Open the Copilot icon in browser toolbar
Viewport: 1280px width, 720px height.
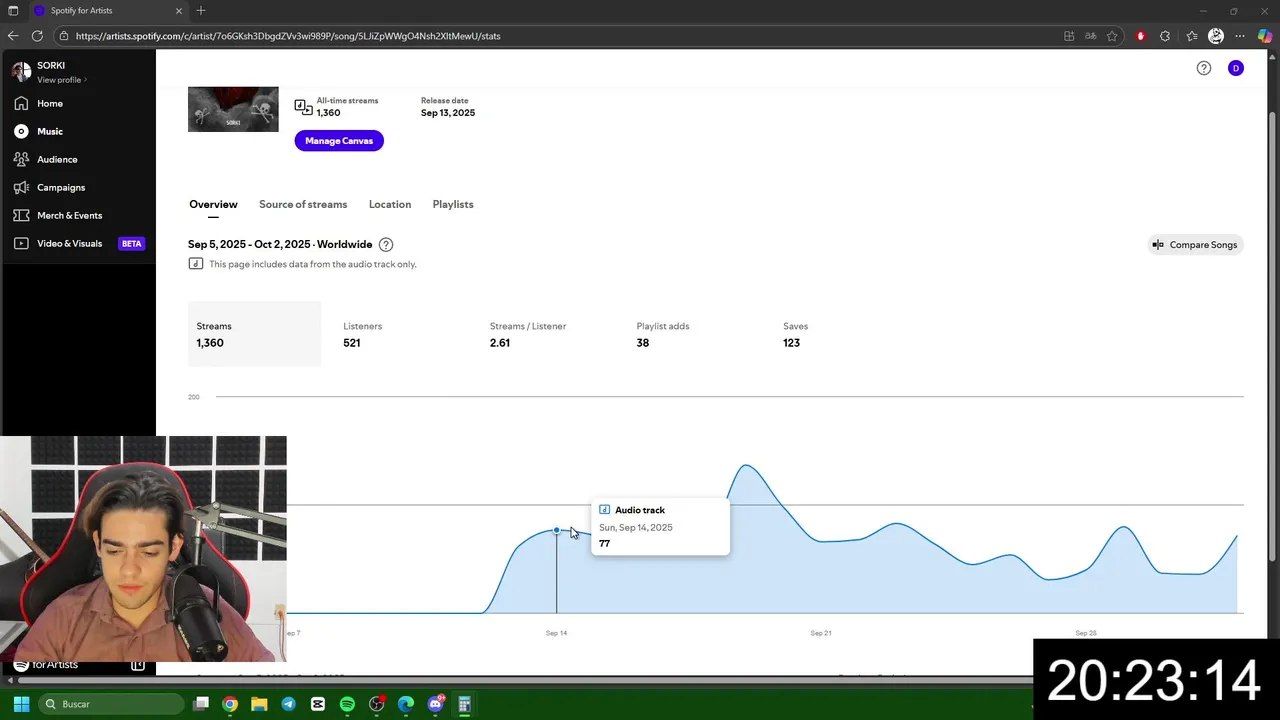tap(1265, 36)
